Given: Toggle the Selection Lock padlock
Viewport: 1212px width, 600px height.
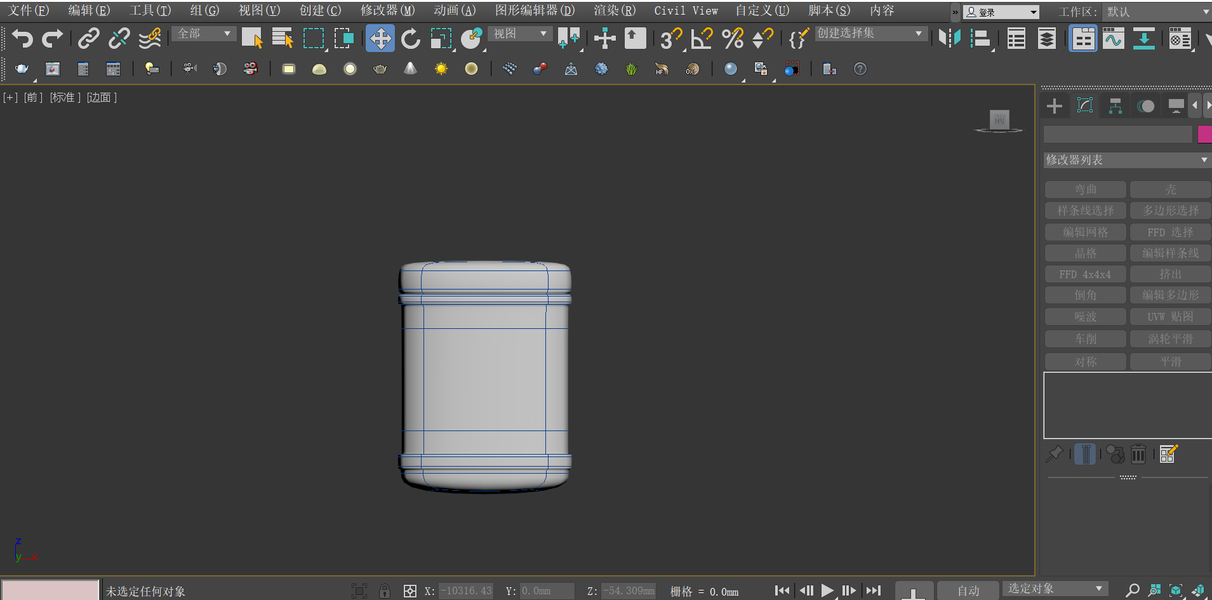Looking at the screenshot, I should pyautogui.click(x=385, y=591).
